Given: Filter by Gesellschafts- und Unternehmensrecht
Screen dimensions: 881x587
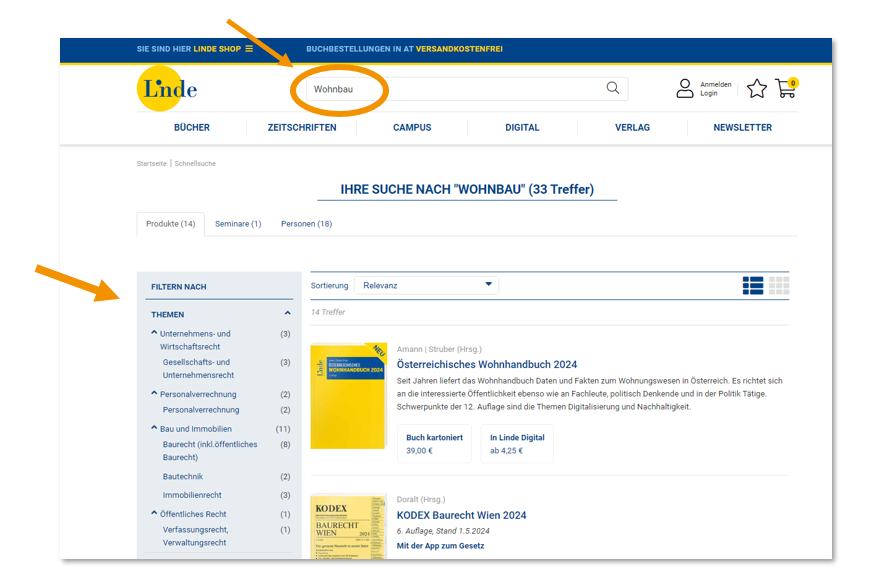Looking at the screenshot, I should click(x=198, y=368).
